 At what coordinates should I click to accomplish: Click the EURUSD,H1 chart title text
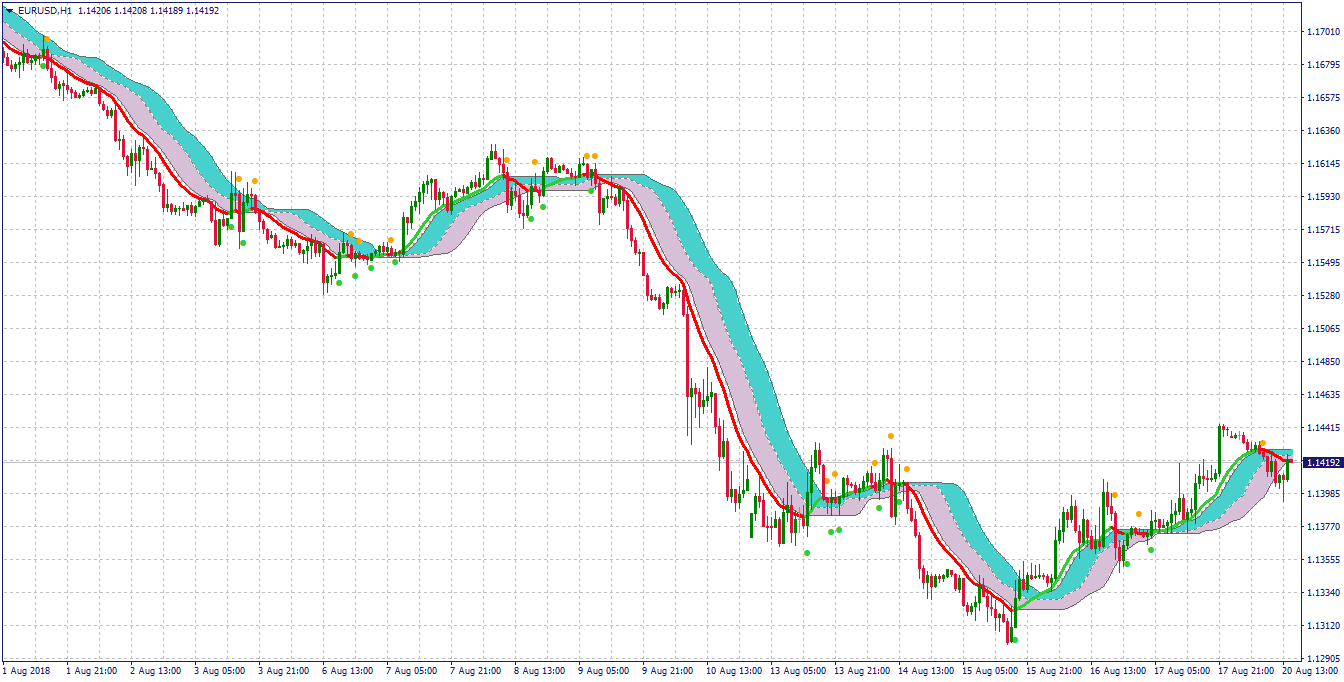pyautogui.click(x=45, y=10)
